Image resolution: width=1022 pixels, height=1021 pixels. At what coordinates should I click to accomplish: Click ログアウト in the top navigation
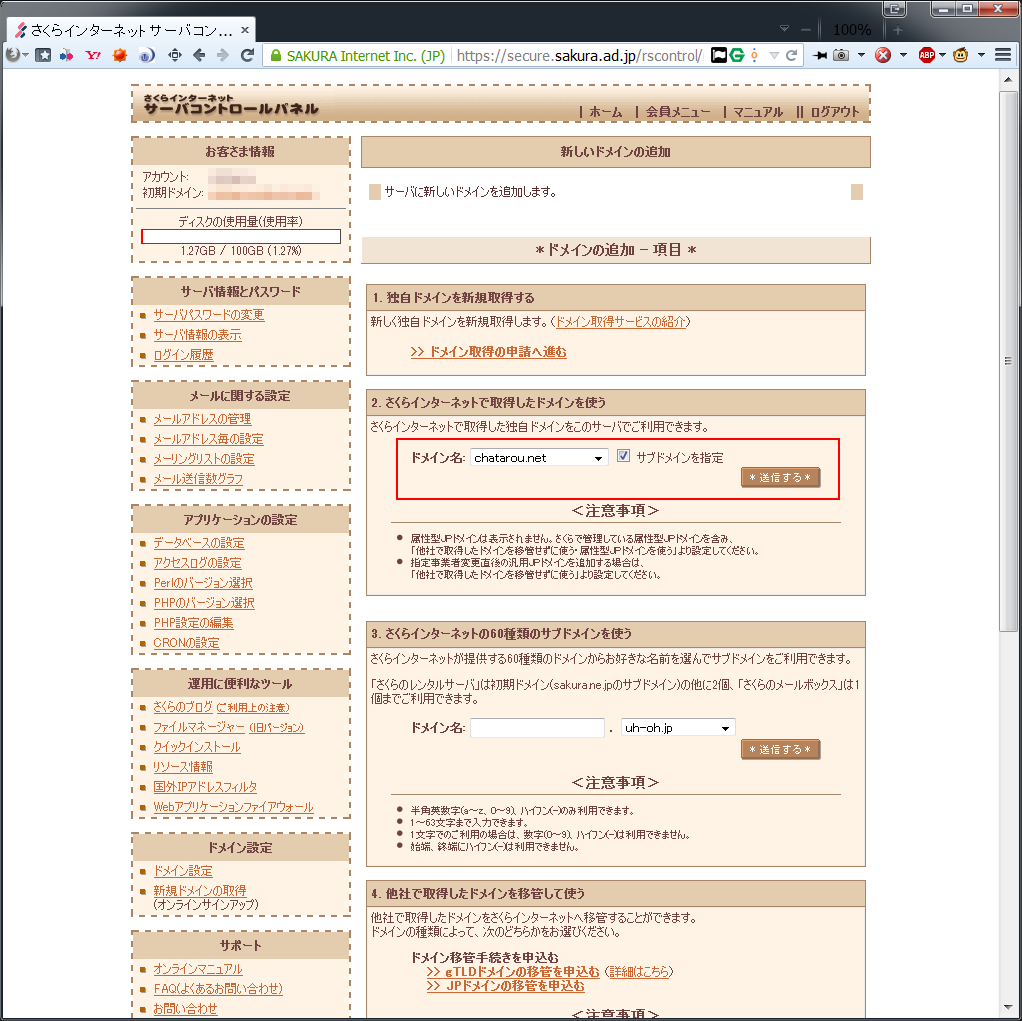(x=835, y=112)
